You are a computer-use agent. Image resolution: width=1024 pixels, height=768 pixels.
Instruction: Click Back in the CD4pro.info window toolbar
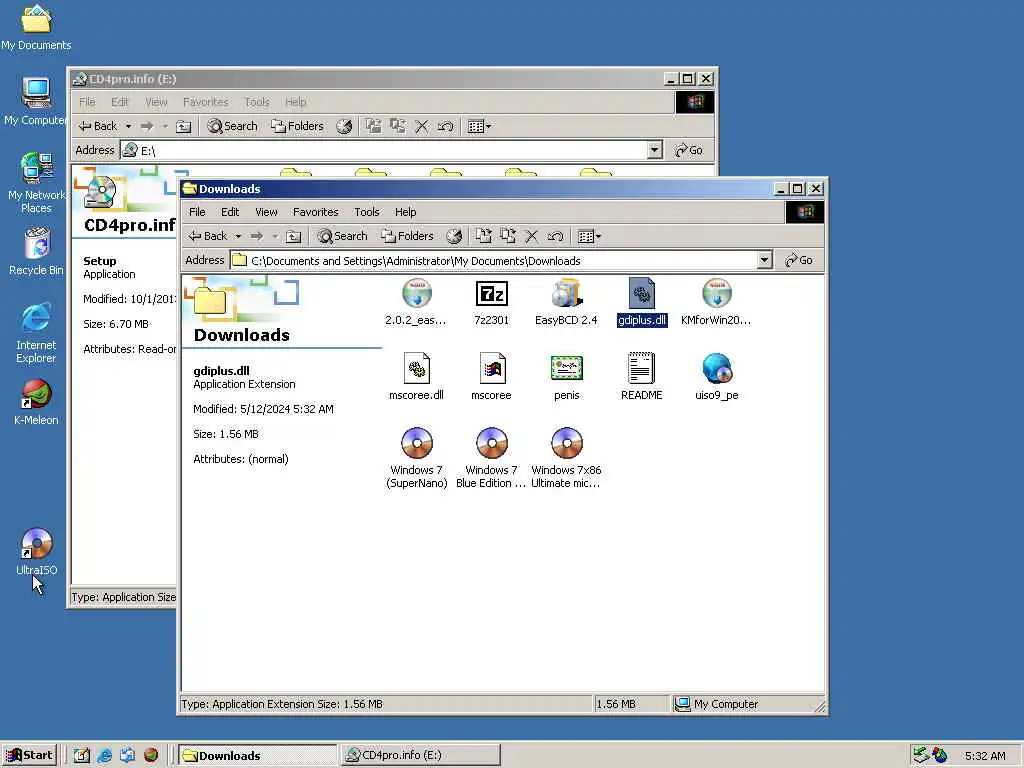(98, 126)
